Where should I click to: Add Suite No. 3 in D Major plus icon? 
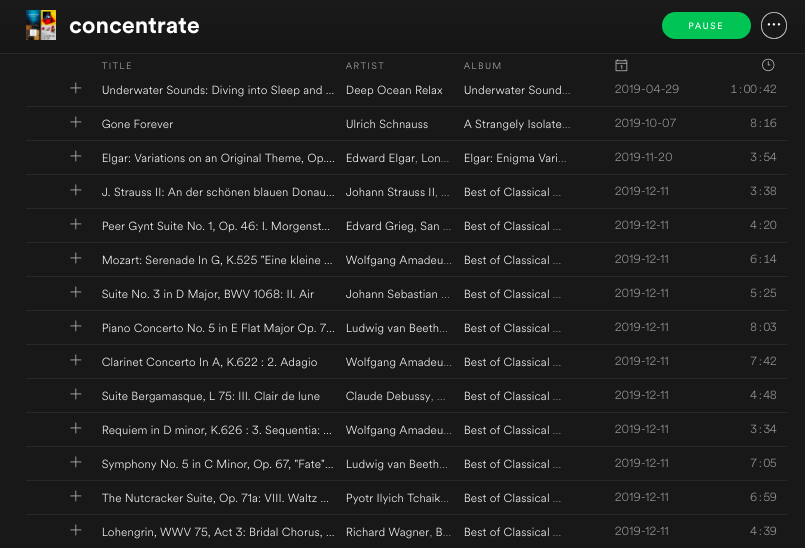point(75,292)
